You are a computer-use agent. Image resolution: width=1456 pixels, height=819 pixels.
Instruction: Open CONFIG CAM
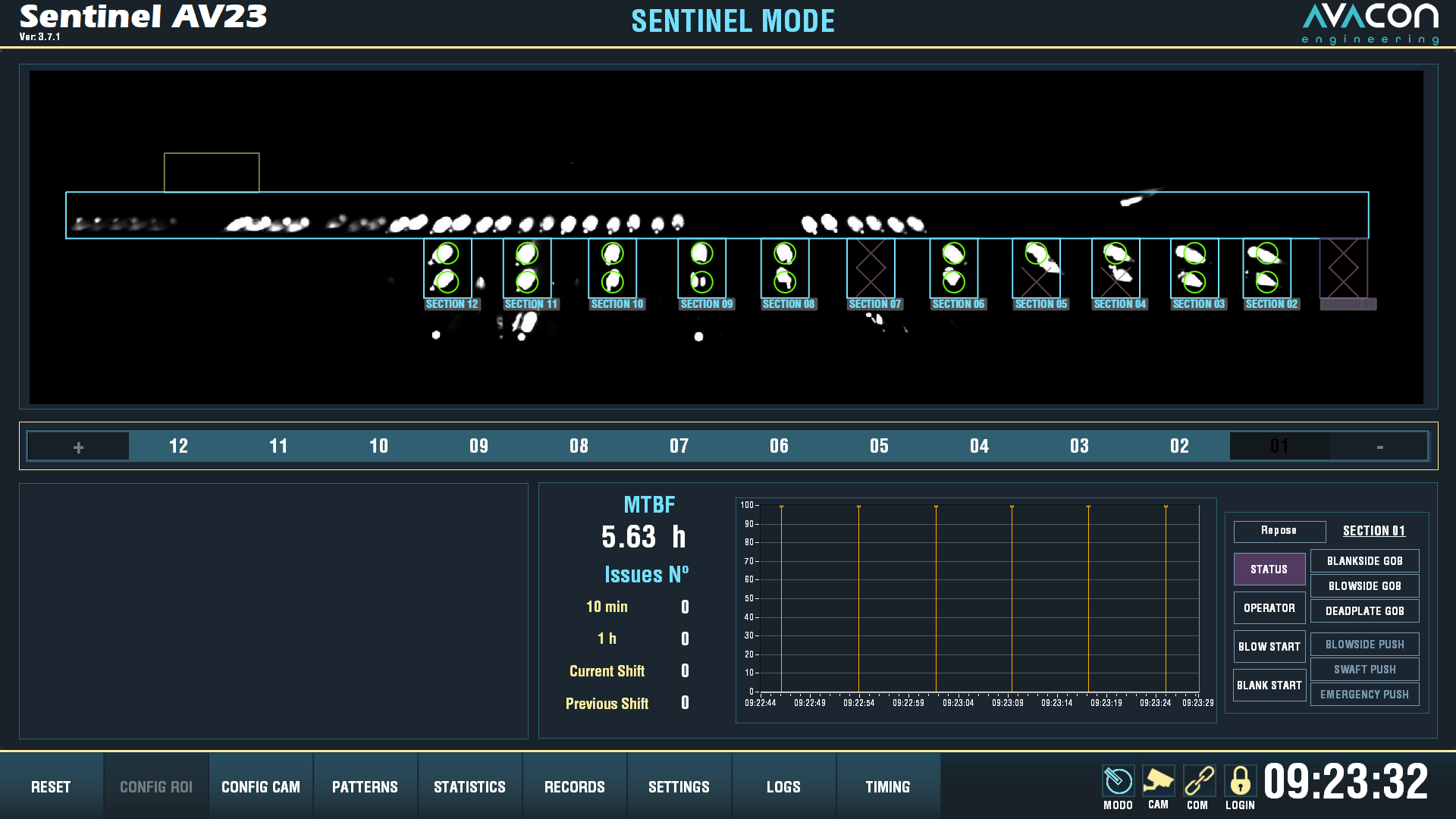[260, 786]
